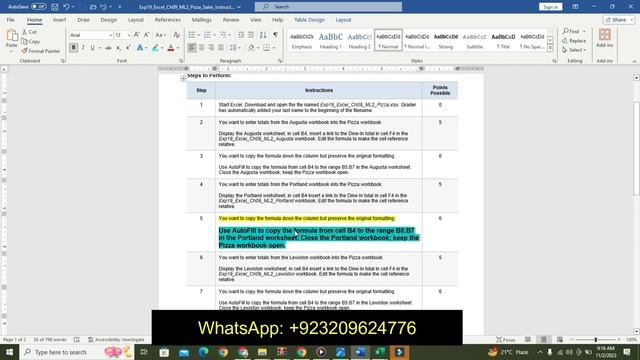Apply the Heading 1 style
This screenshot has height=360, width=640.
(x=331, y=40)
